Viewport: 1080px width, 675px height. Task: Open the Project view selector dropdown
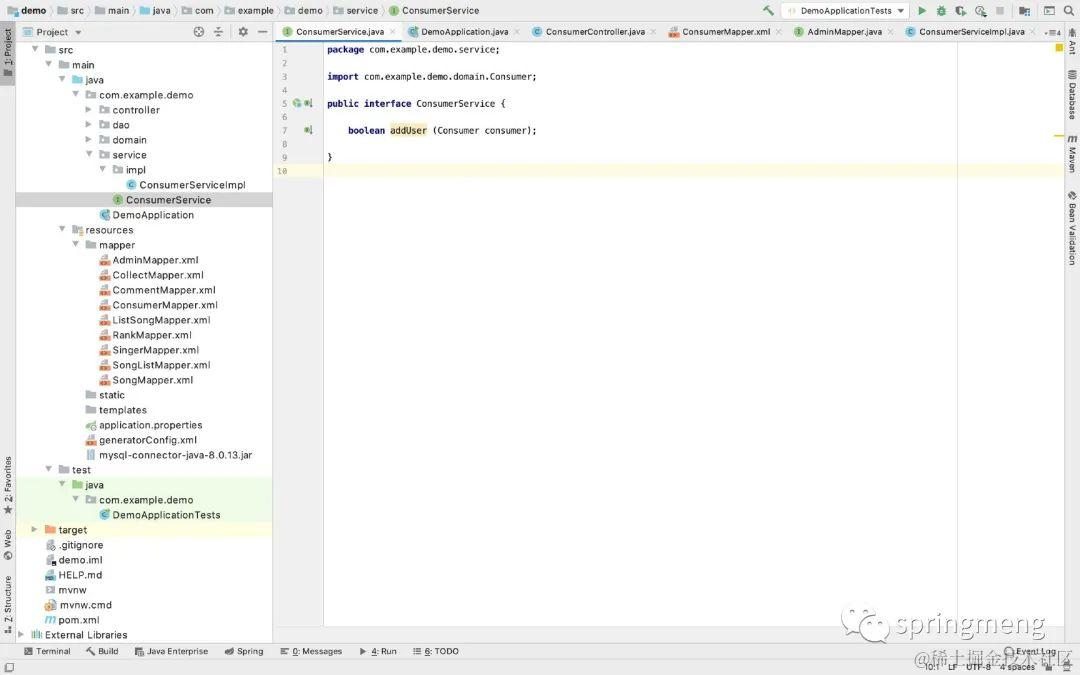[x=52, y=32]
